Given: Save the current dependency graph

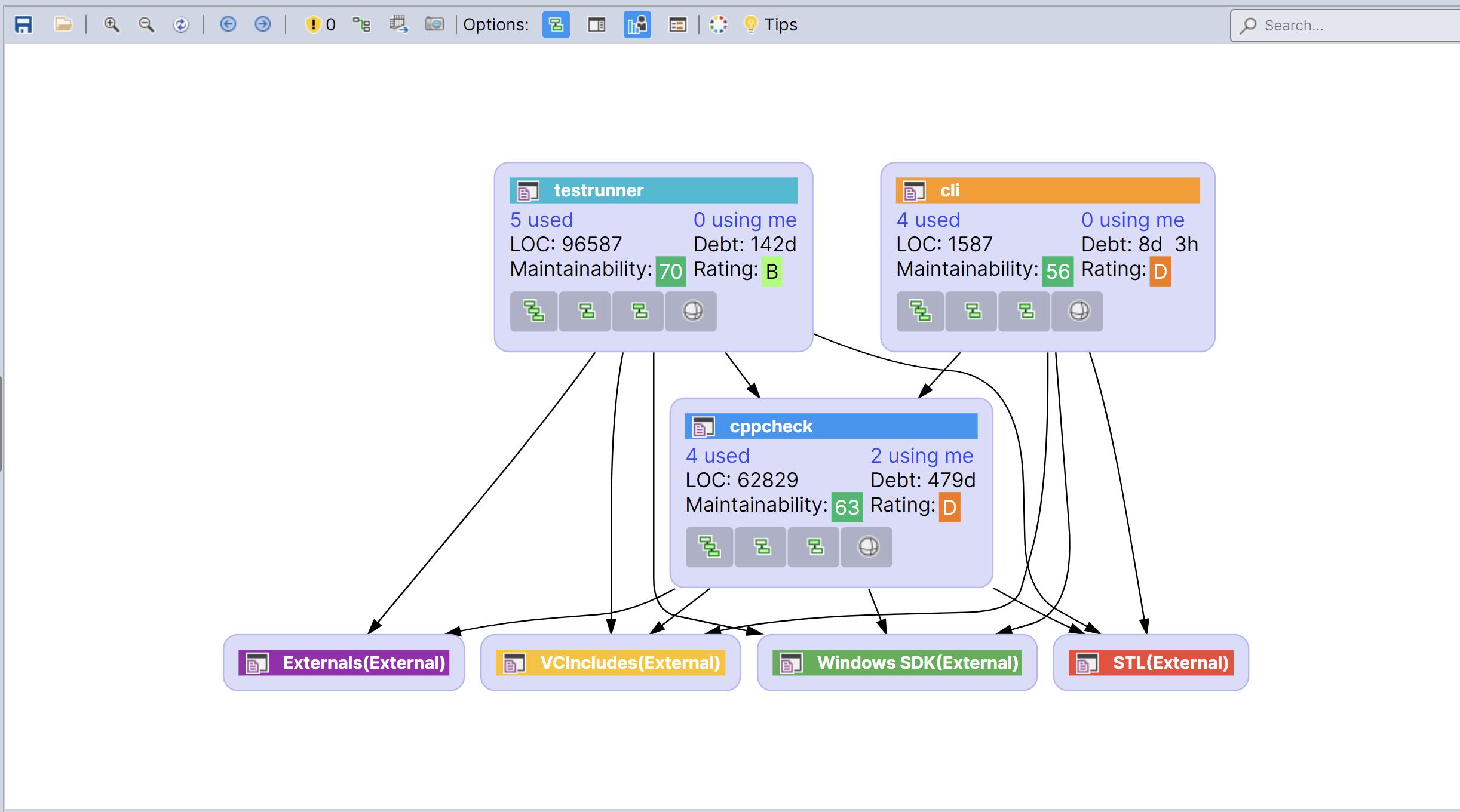Looking at the screenshot, I should (x=23, y=24).
